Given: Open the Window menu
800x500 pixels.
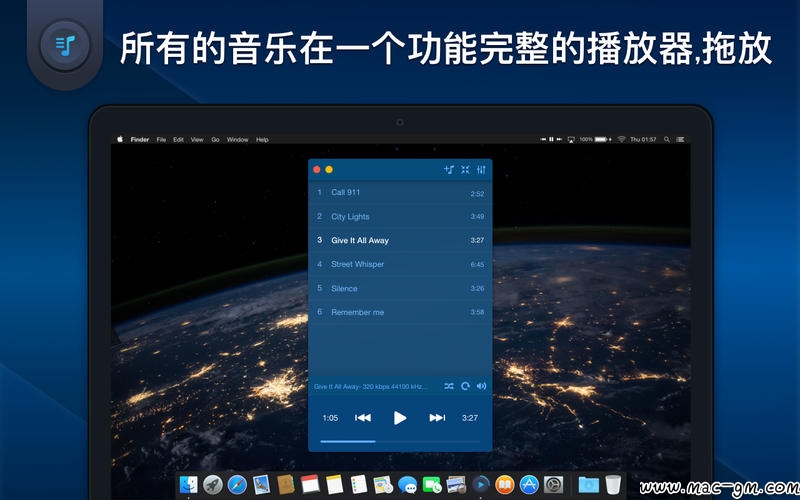Looking at the screenshot, I should point(237,139).
